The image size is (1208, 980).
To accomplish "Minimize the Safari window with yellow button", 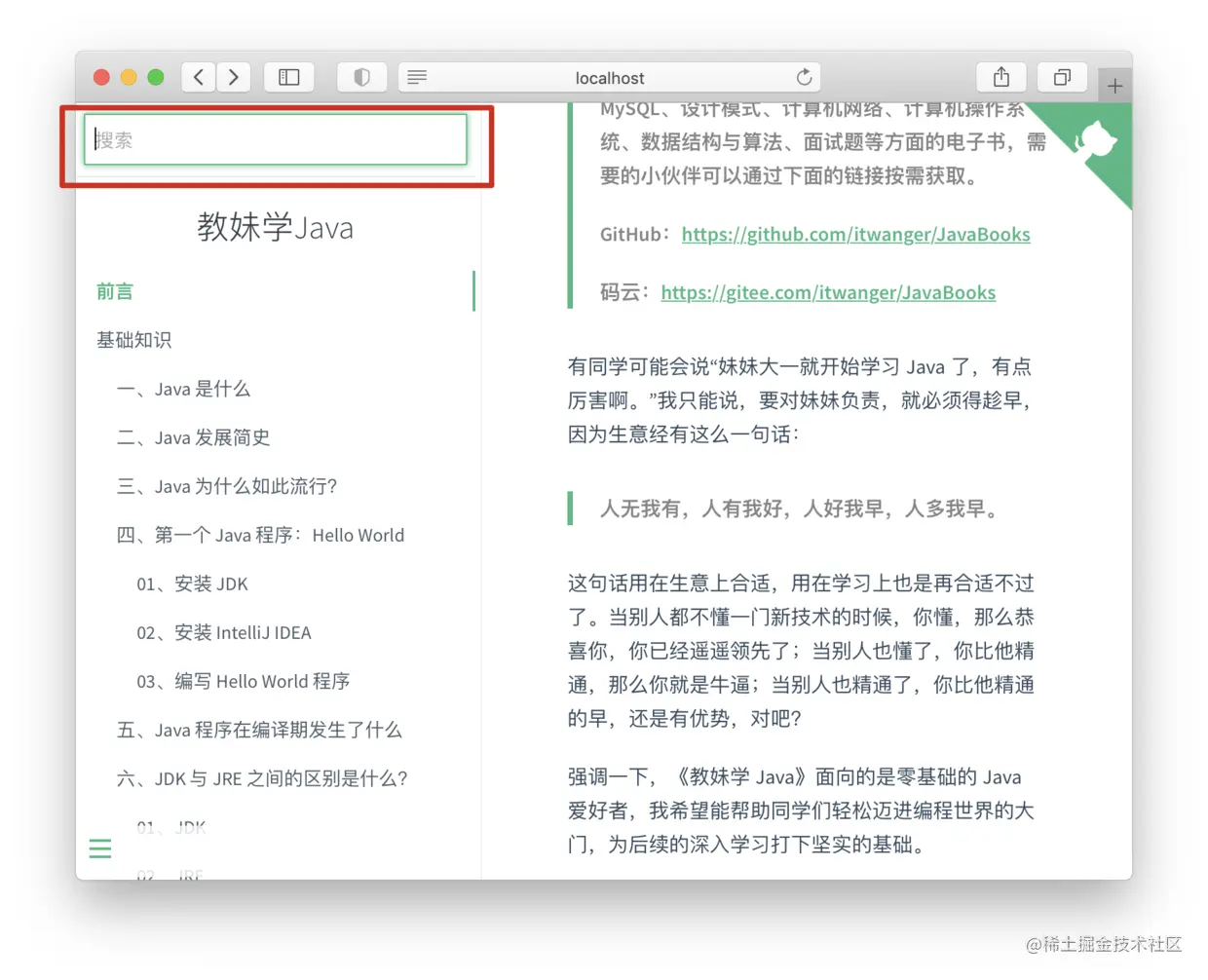I will click(129, 77).
